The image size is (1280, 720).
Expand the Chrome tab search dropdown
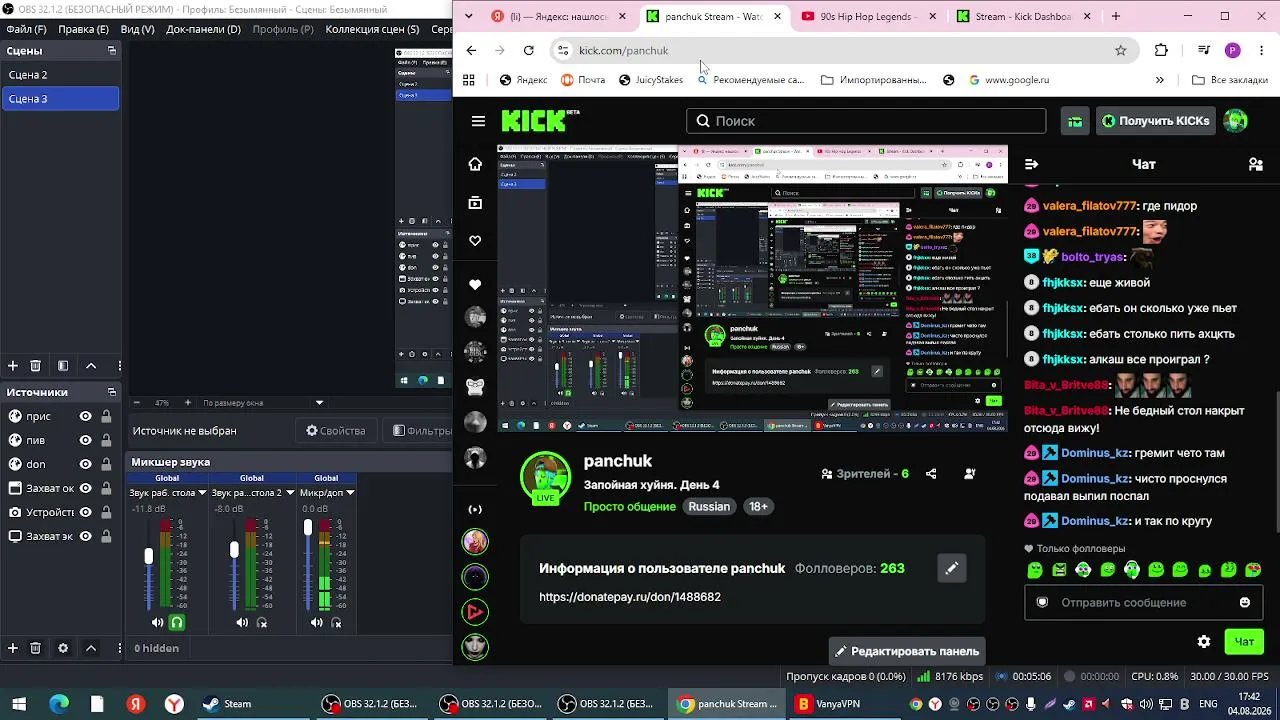469,16
